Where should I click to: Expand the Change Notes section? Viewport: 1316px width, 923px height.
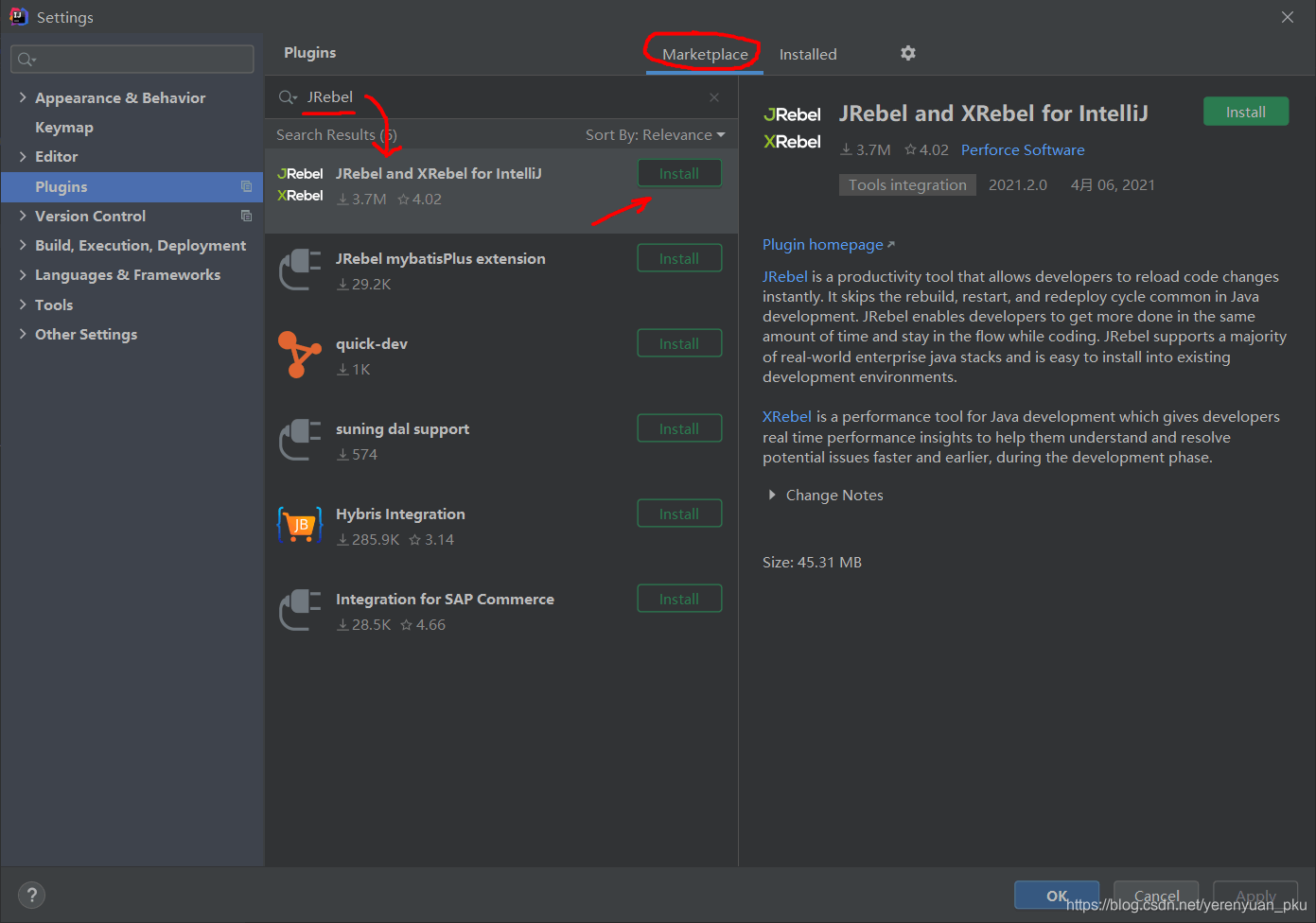(772, 495)
